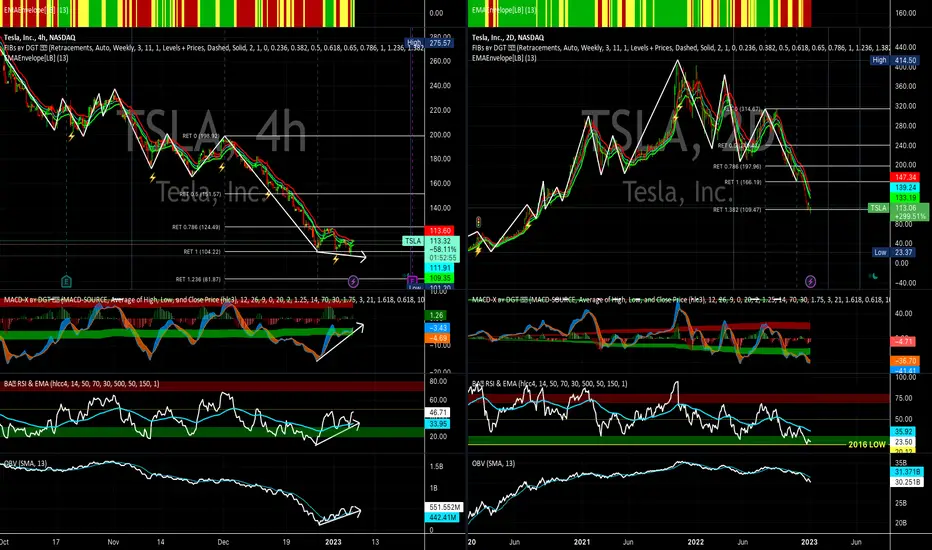This screenshot has height=550, width=932.
Task: Click OBV value tag 30.251B
Action: [x=907, y=482]
